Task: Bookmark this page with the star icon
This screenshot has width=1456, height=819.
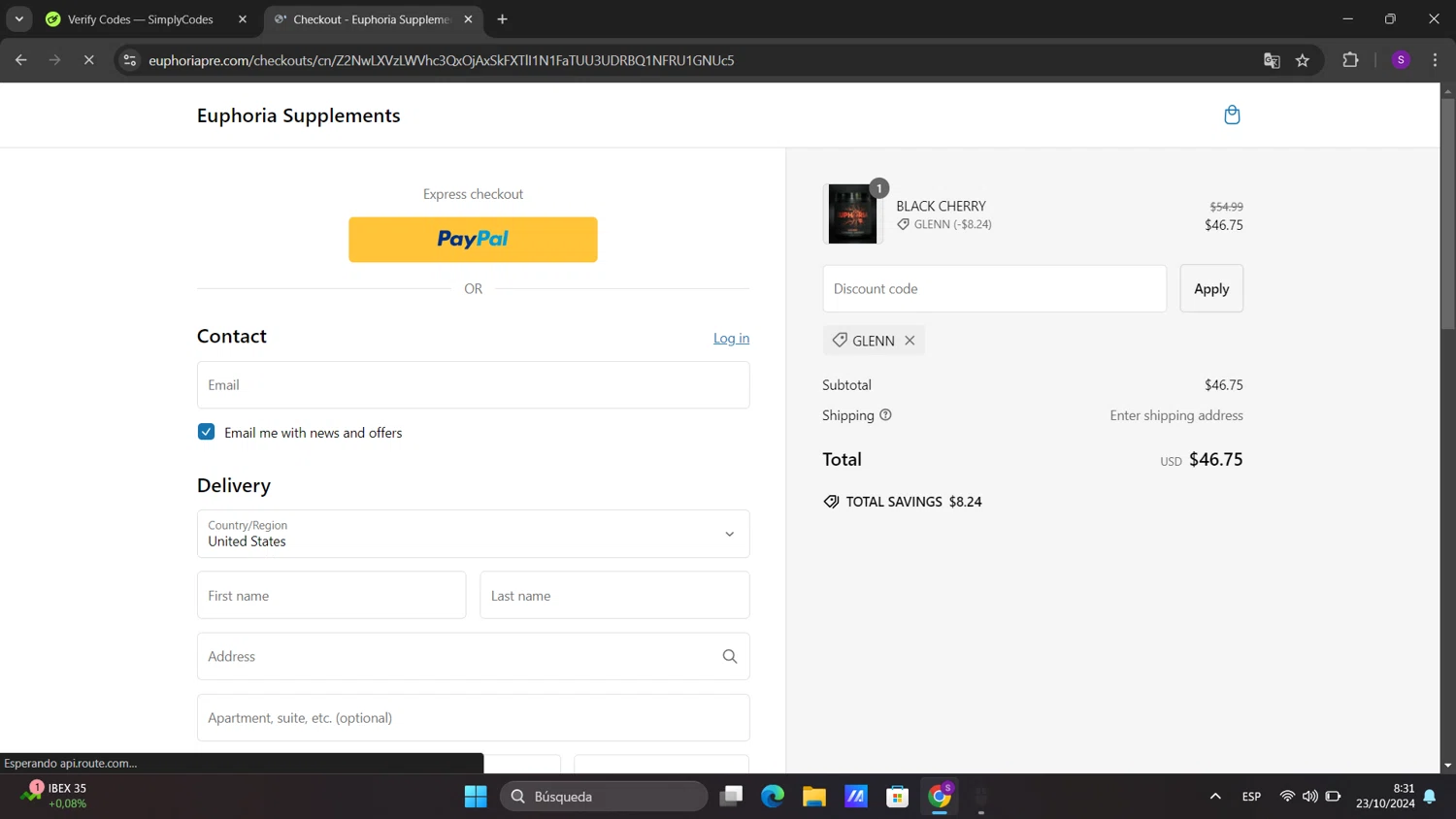Action: [1303, 60]
